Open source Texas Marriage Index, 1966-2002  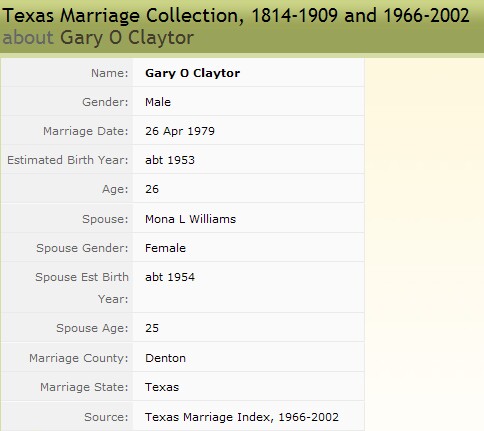tap(242, 417)
